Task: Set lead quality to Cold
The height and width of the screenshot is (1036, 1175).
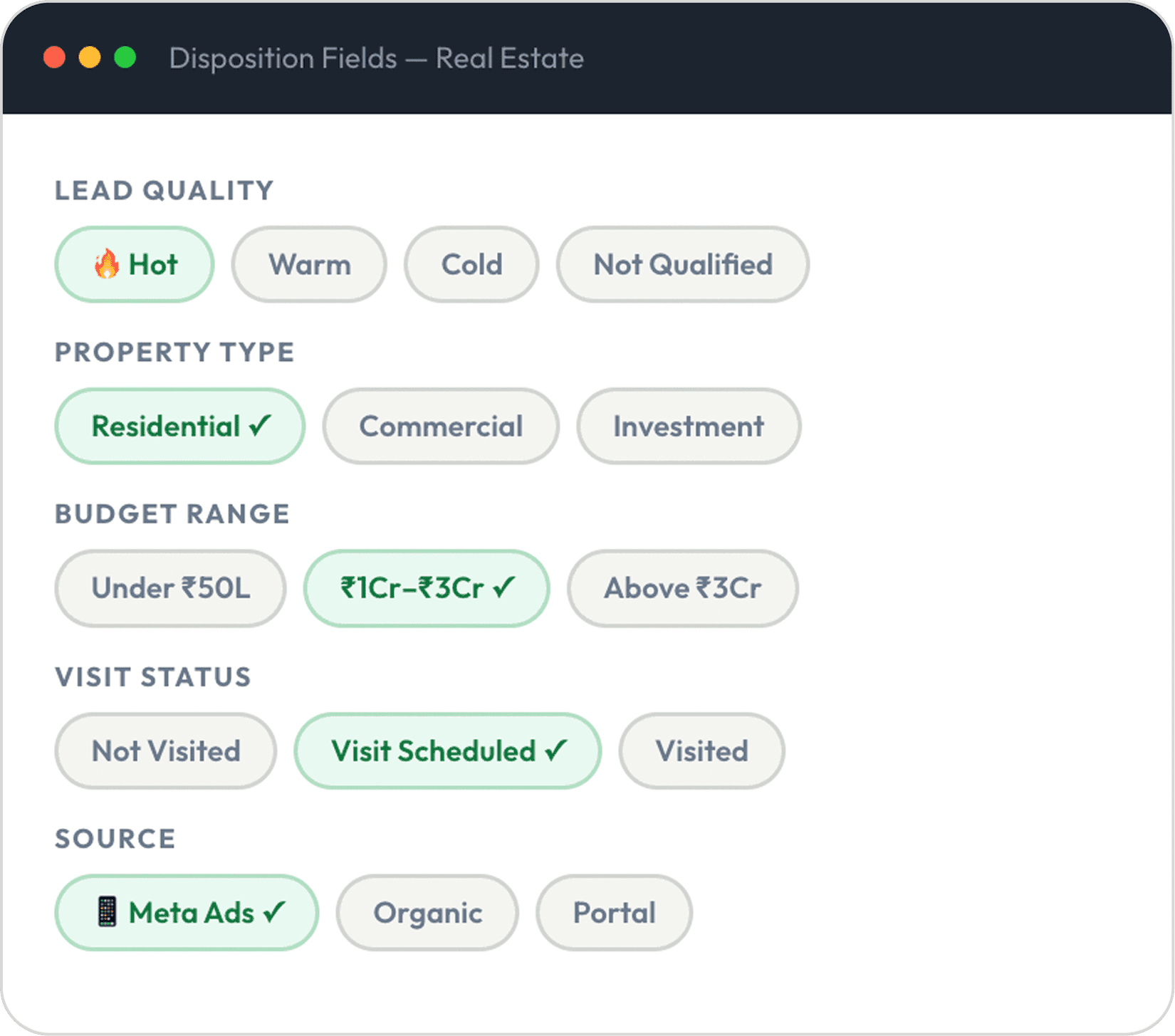Action: tap(471, 265)
